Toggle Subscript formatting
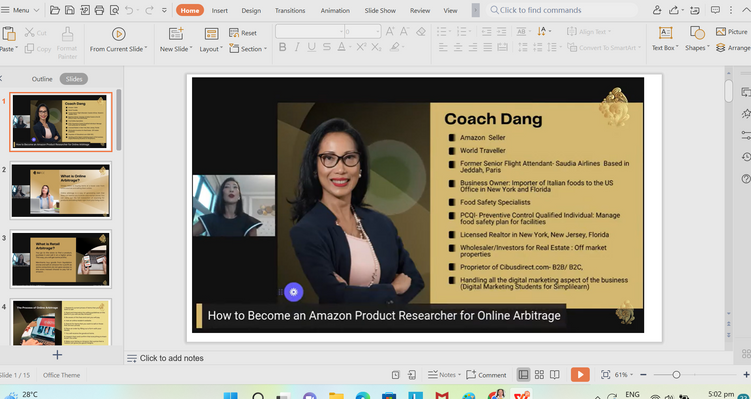This screenshot has height=399, width=751. (376, 47)
